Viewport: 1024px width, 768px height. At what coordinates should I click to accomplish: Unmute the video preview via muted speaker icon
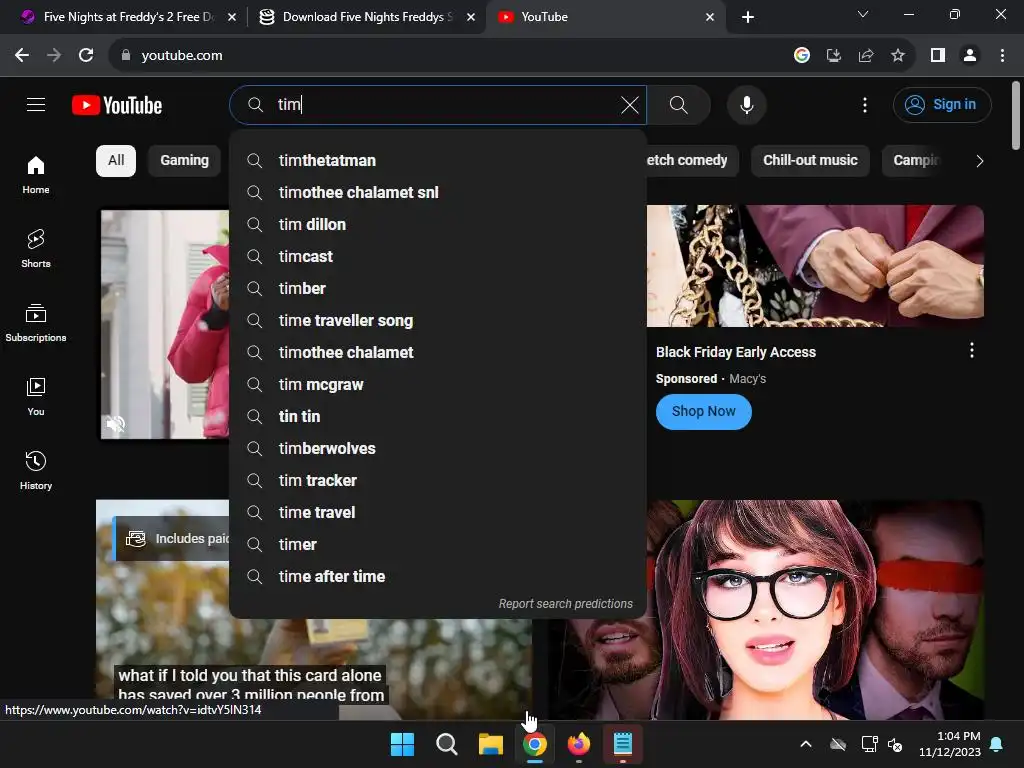point(116,424)
